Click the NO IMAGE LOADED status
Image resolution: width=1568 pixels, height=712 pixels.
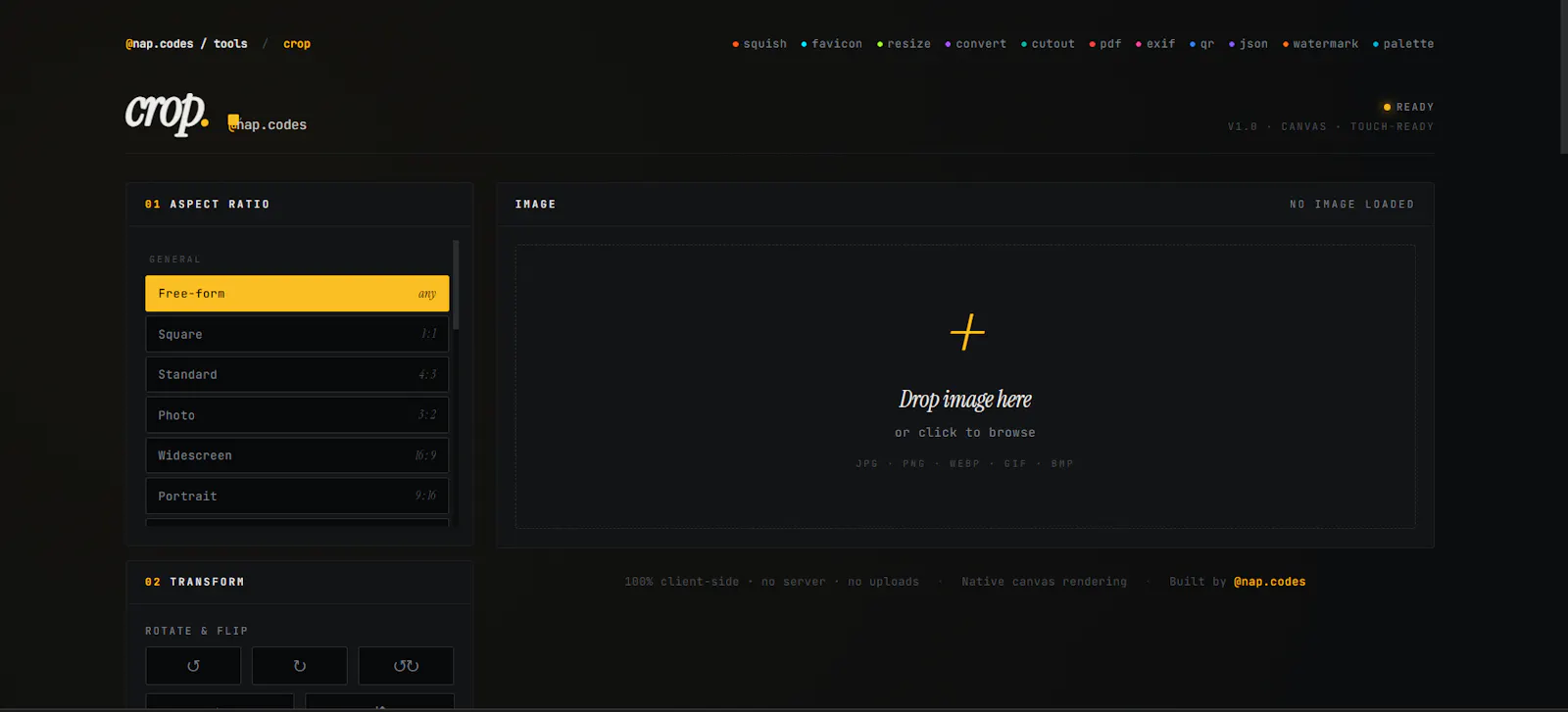click(1352, 205)
